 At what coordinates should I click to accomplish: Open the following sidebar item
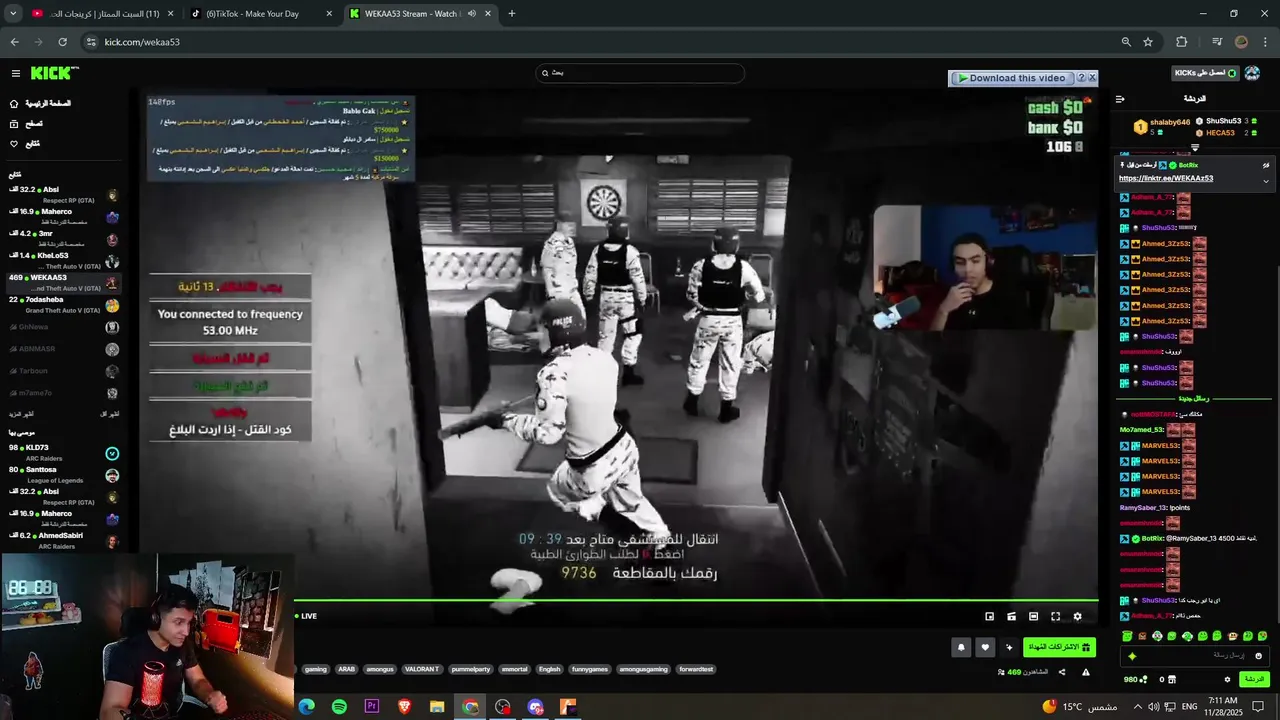point(25,144)
